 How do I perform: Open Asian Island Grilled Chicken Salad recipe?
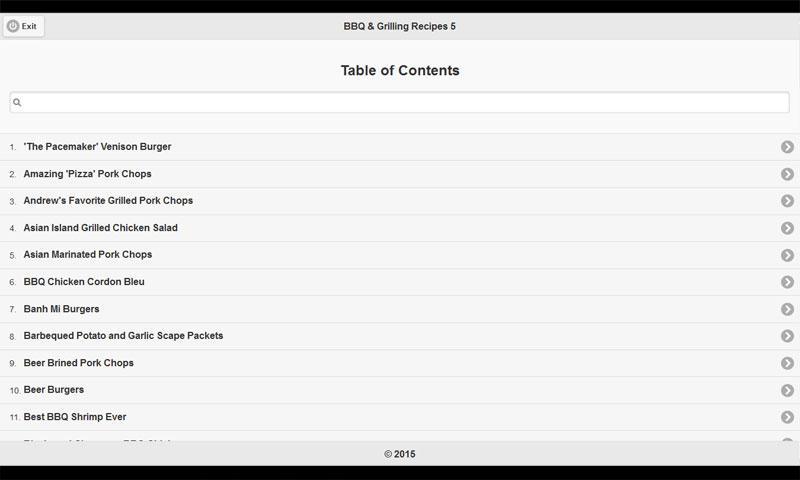coord(100,228)
